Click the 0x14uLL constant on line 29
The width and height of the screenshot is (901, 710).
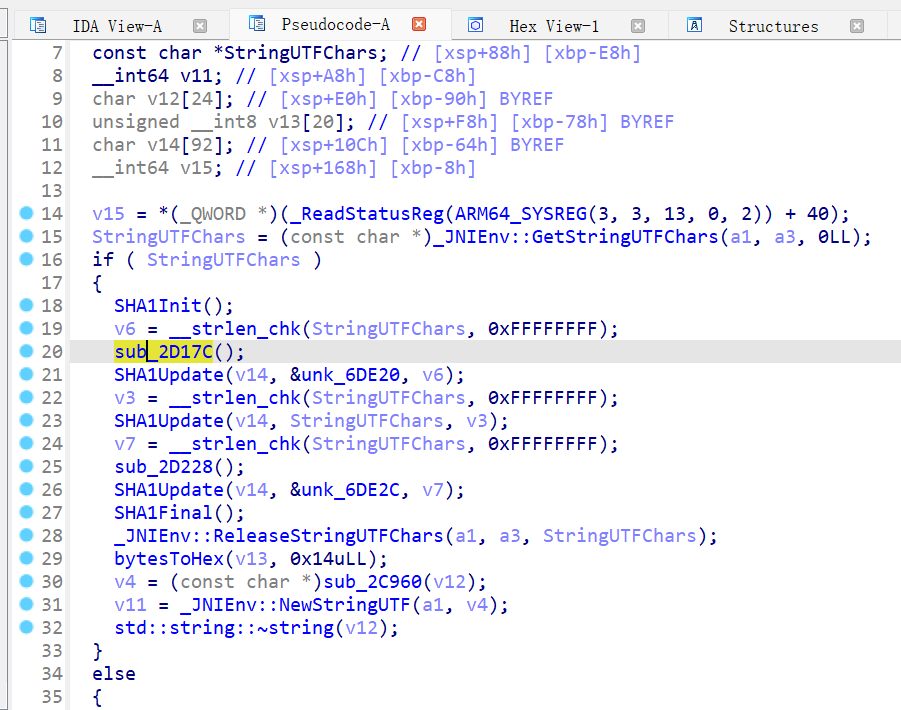pyautogui.click(x=328, y=558)
